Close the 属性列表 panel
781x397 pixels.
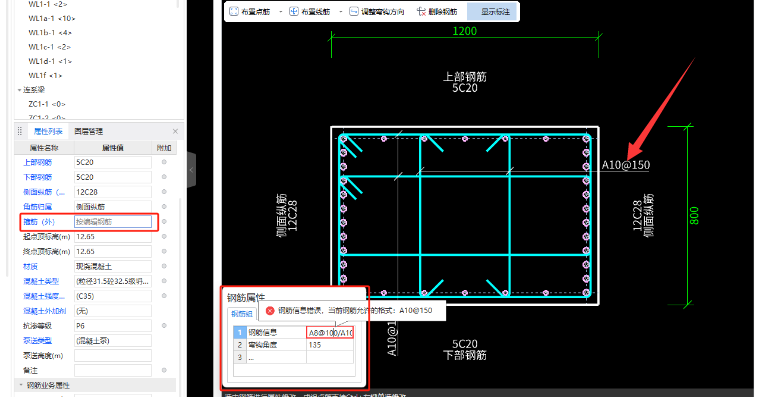(x=175, y=132)
